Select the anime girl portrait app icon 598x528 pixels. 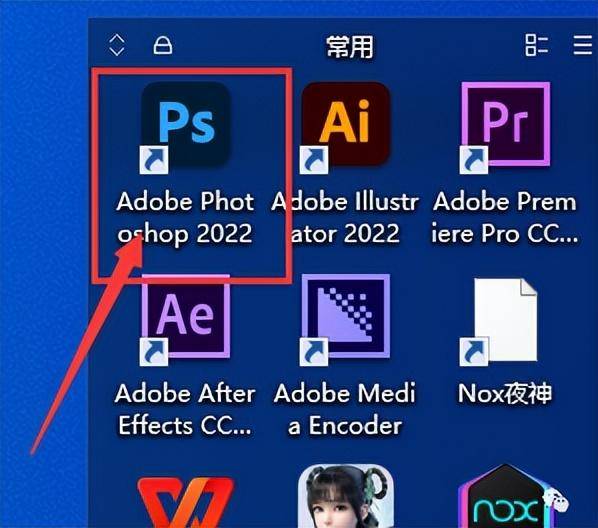[x=345, y=496]
